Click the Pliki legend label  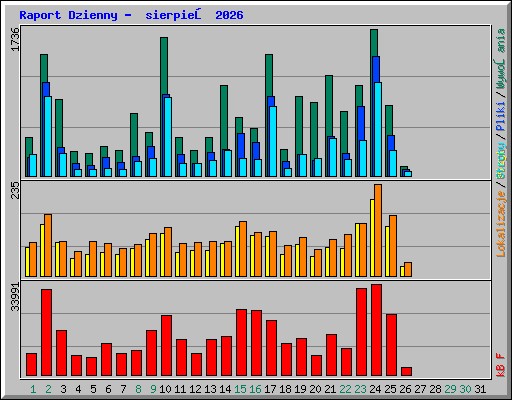[x=501, y=117]
